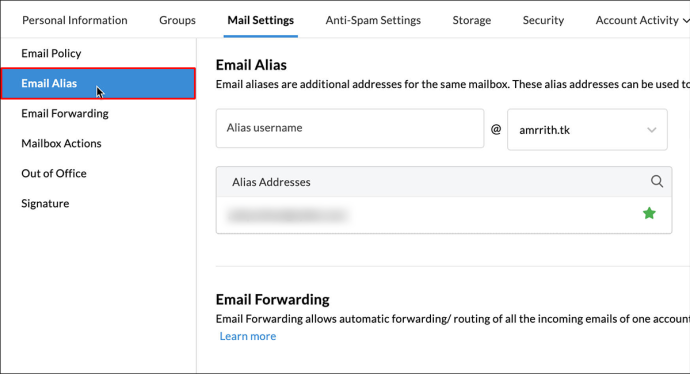690x374 pixels.
Task: Switch to the Security tab
Action: point(543,20)
